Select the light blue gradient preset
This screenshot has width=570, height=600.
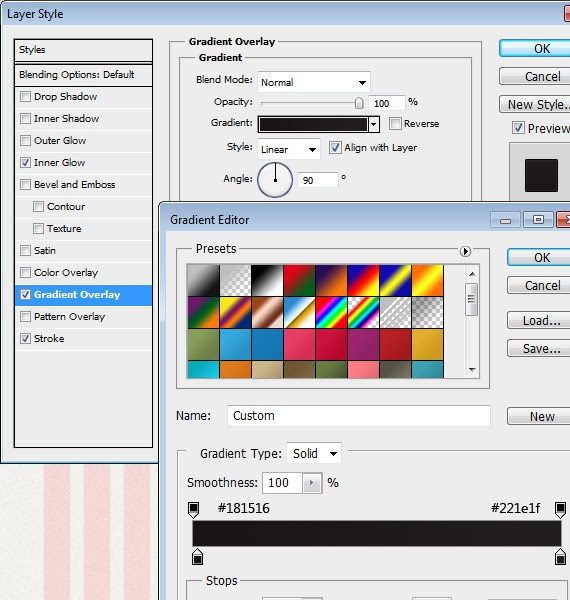tap(236, 344)
